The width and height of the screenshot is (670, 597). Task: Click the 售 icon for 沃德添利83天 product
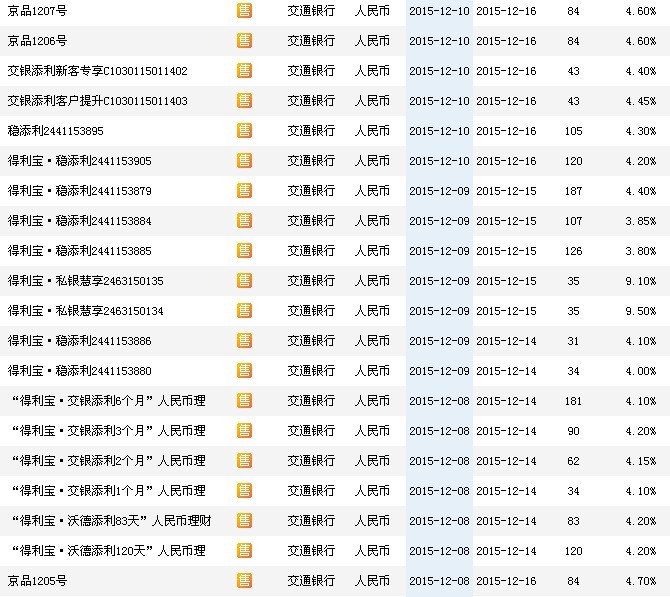coord(244,521)
